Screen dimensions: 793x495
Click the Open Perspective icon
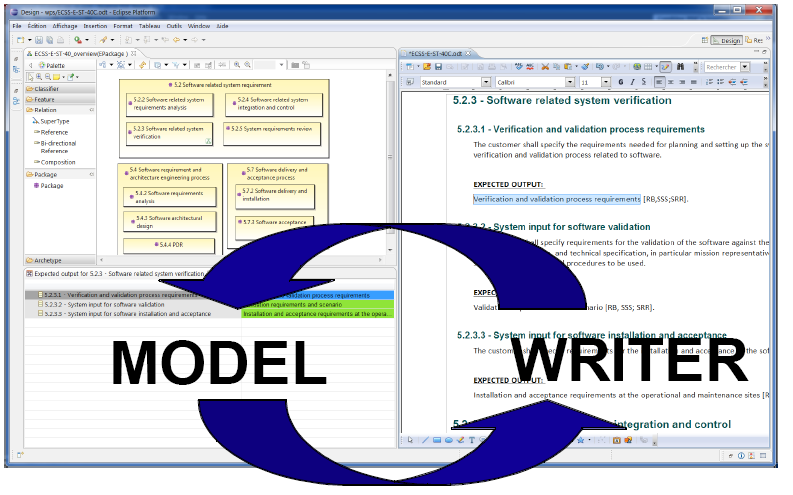[x=704, y=40]
